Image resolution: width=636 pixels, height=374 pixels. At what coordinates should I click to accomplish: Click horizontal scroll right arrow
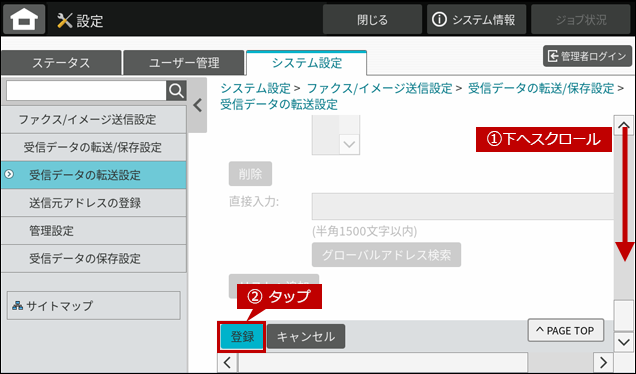click(x=603, y=362)
